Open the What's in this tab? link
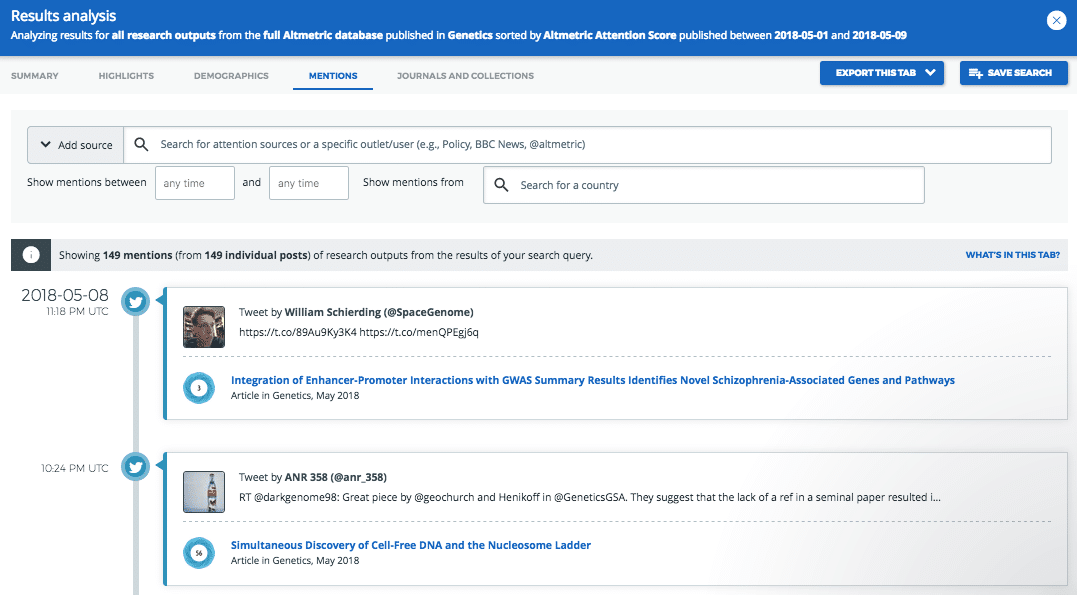Image resolution: width=1077 pixels, height=595 pixels. (x=1012, y=255)
